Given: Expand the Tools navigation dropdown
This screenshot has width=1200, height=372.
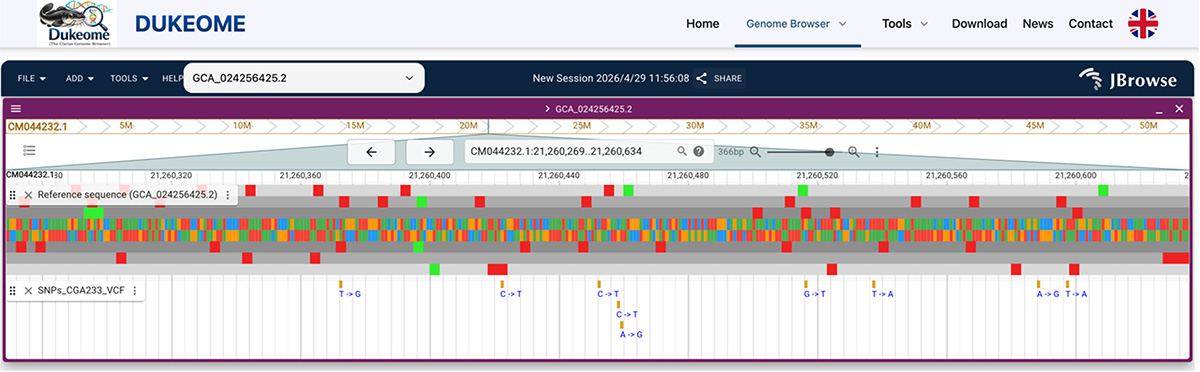Looking at the screenshot, I should pos(905,24).
